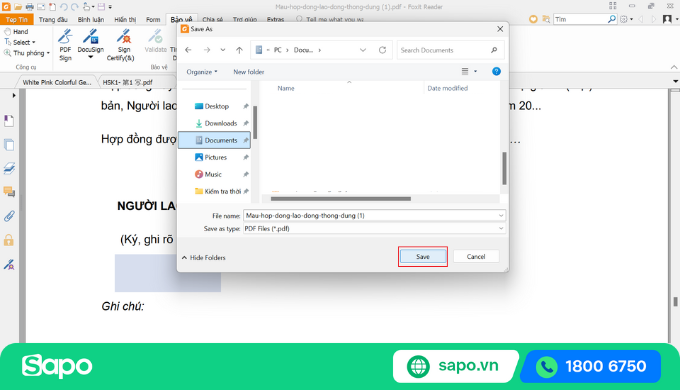Click the Open folder icon in quick access toolbar
680x390 pixels.
[x=18, y=7]
